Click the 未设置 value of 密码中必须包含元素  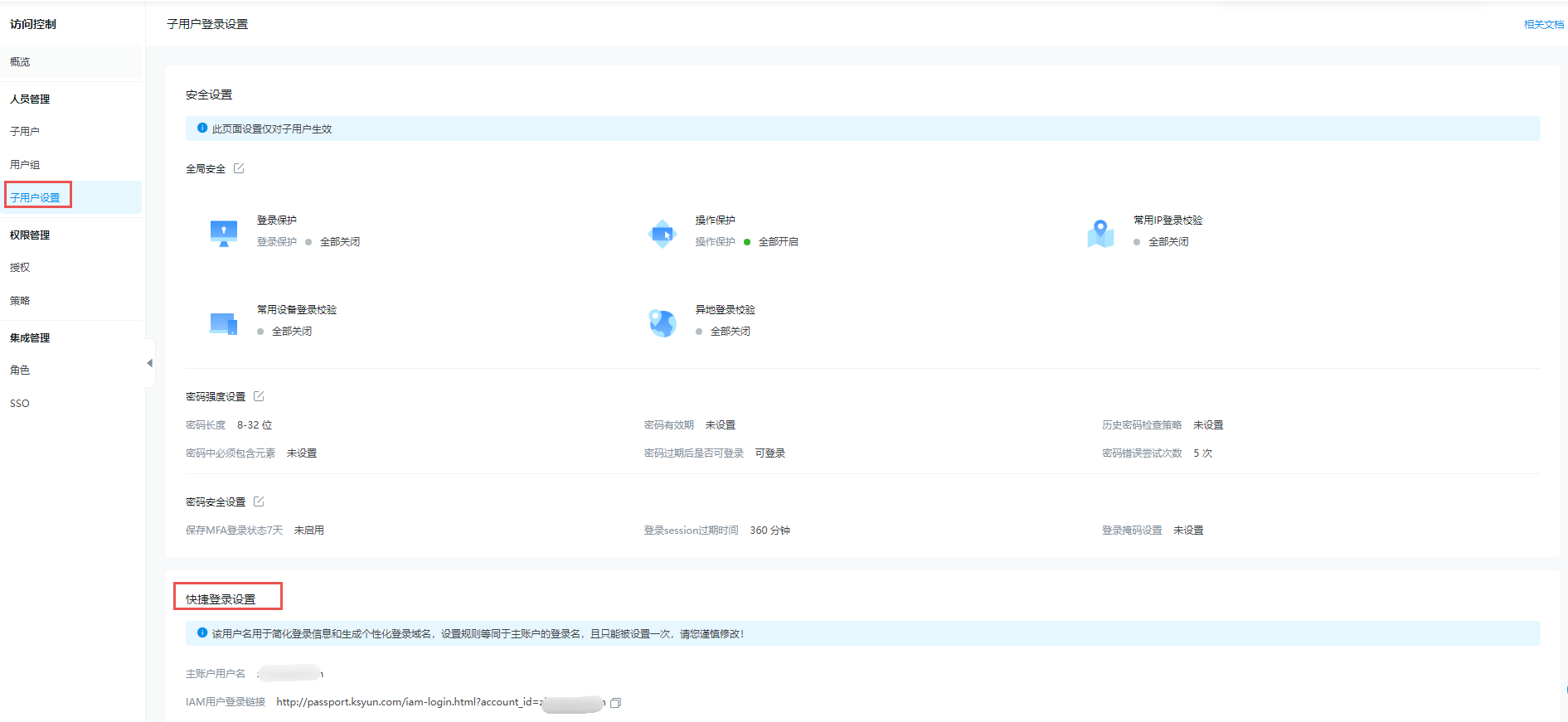(x=302, y=453)
